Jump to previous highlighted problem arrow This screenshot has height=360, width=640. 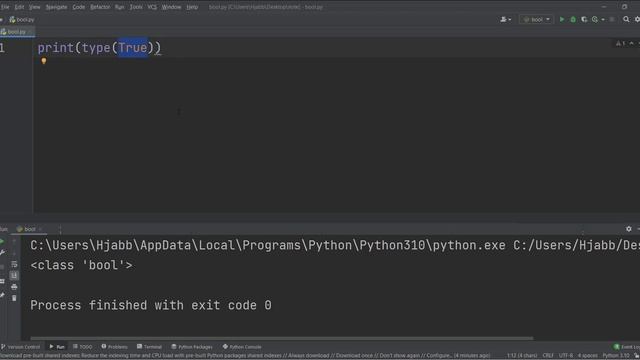pyautogui.click(x=631, y=44)
